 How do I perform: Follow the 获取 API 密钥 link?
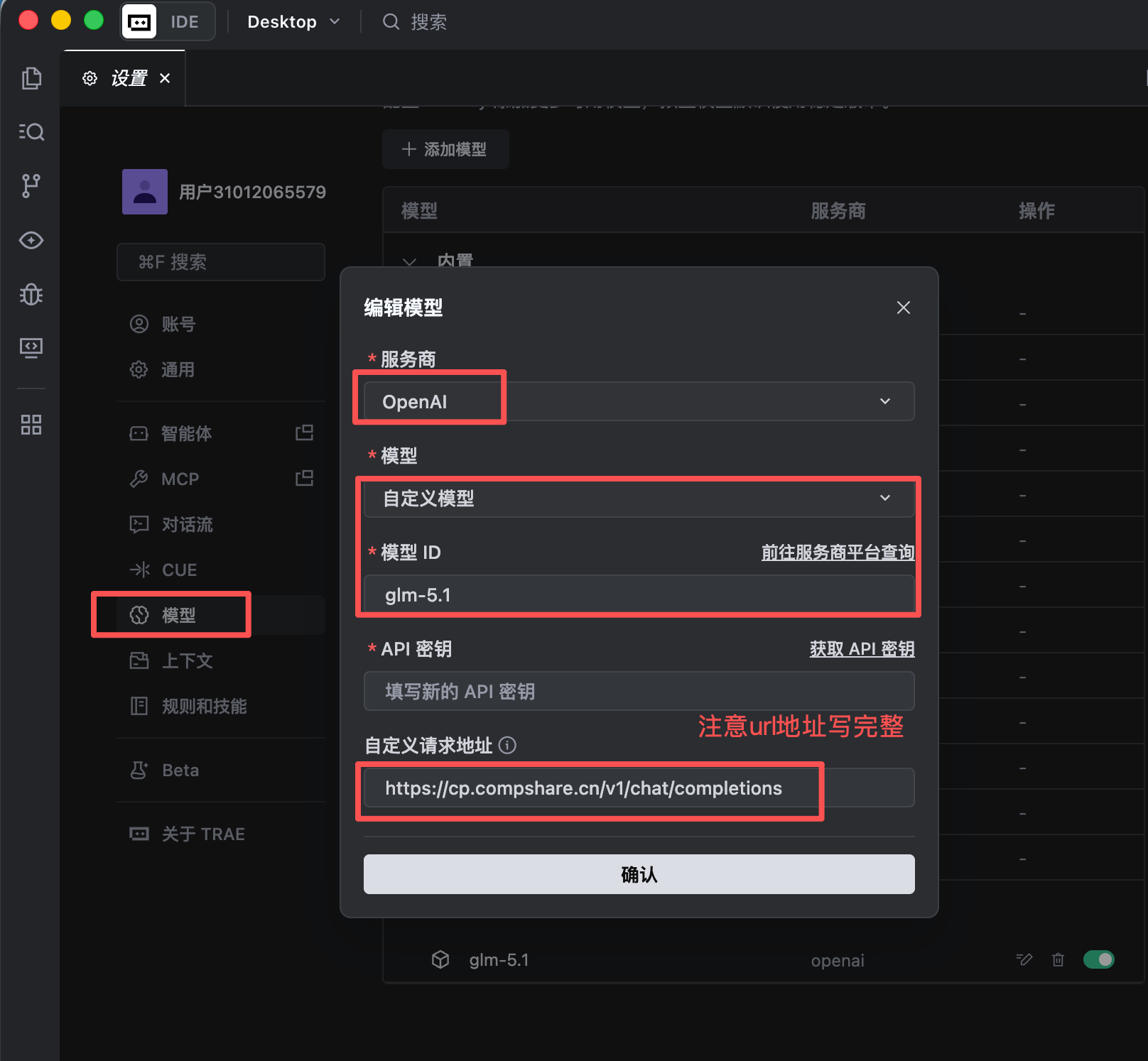[x=862, y=649]
